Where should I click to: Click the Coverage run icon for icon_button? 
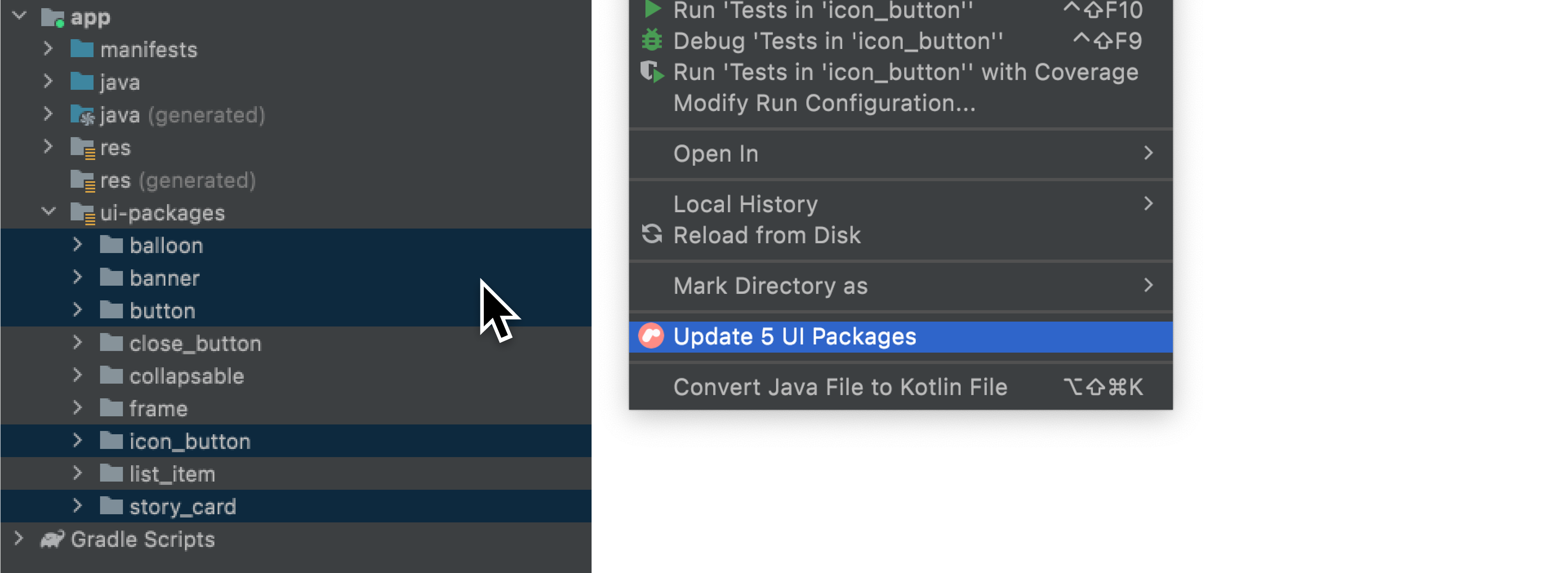(x=651, y=72)
